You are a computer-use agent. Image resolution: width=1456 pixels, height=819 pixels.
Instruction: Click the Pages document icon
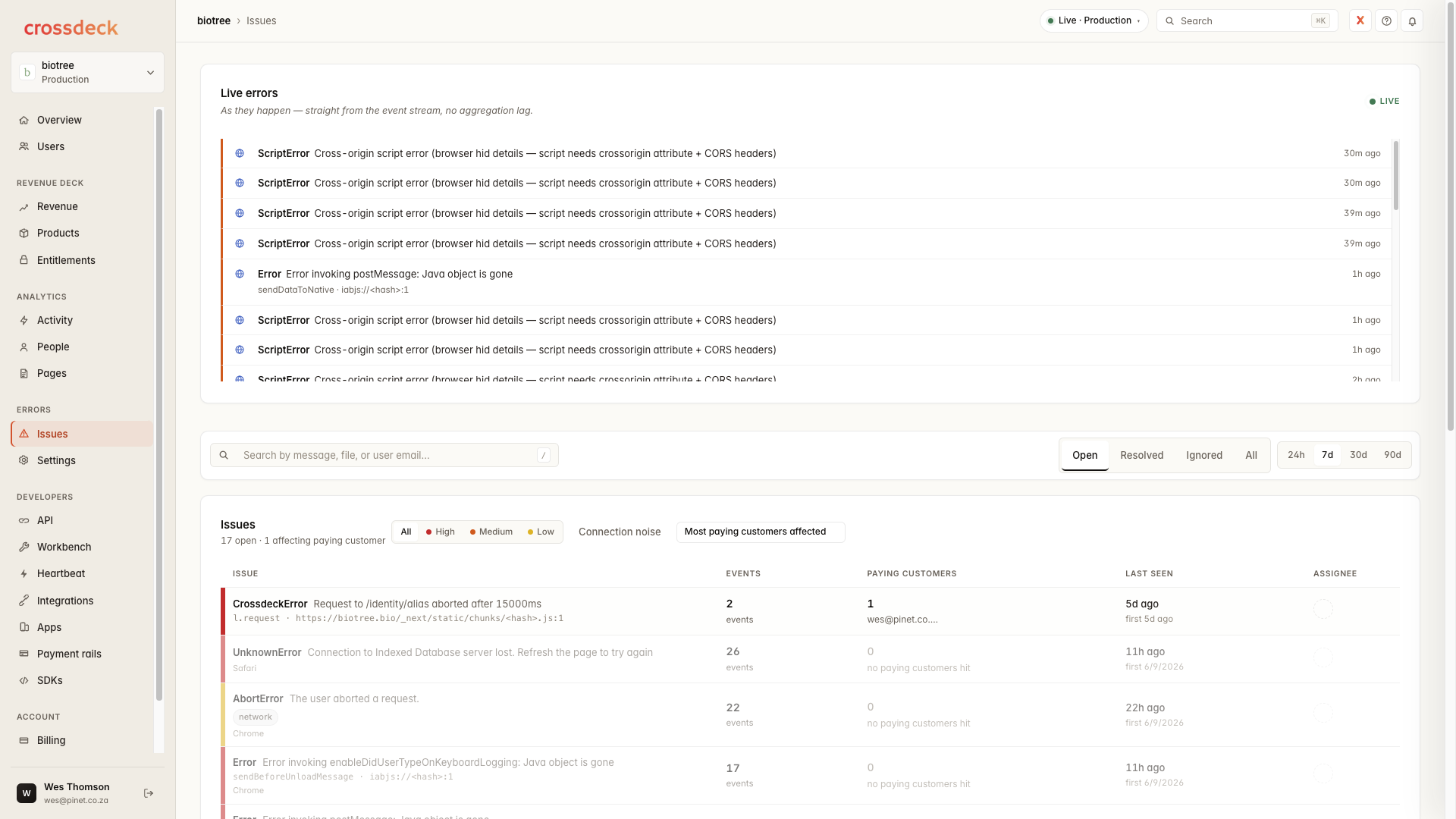click(x=24, y=374)
